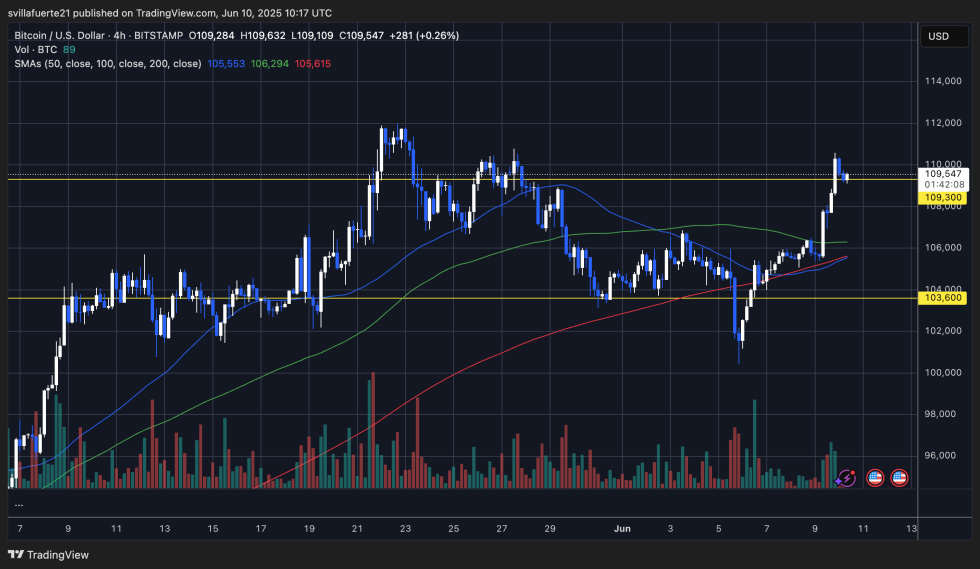This screenshot has width=980, height=569.
Task: Click the first US flag economic event icon
Action: click(875, 478)
